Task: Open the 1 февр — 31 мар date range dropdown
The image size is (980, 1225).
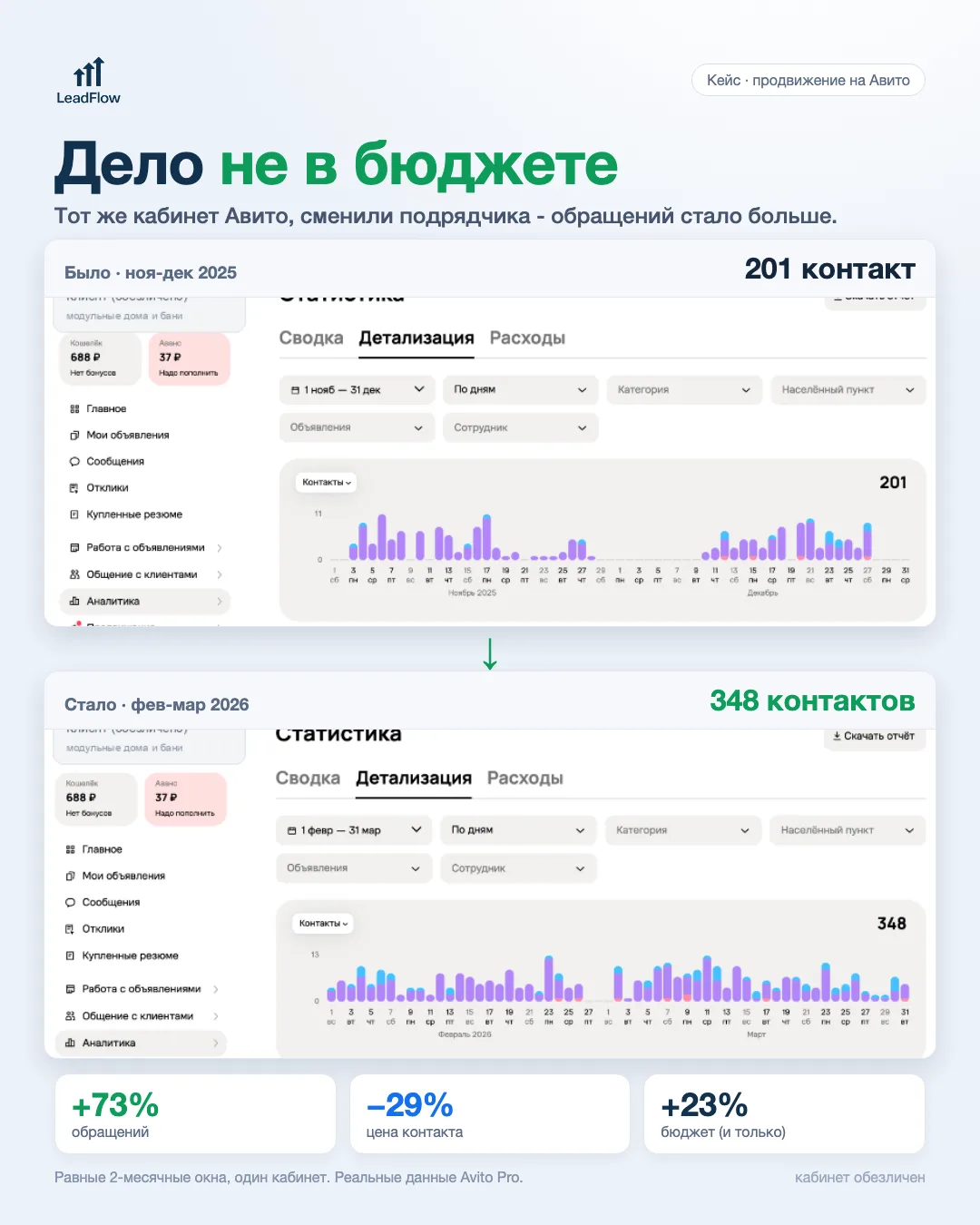Action: coord(354,830)
